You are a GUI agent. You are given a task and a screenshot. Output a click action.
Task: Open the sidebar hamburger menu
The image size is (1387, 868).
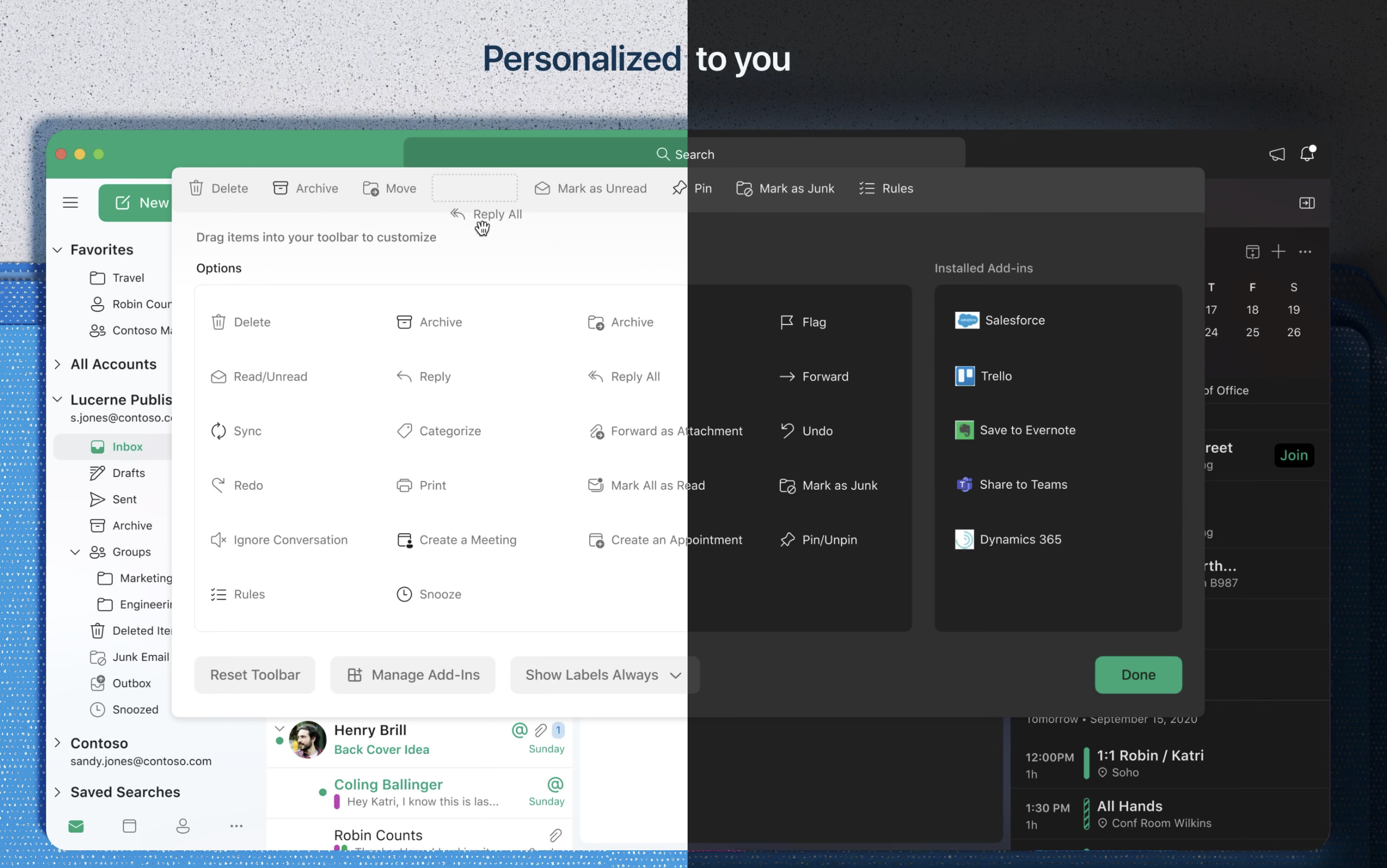pyautogui.click(x=70, y=202)
